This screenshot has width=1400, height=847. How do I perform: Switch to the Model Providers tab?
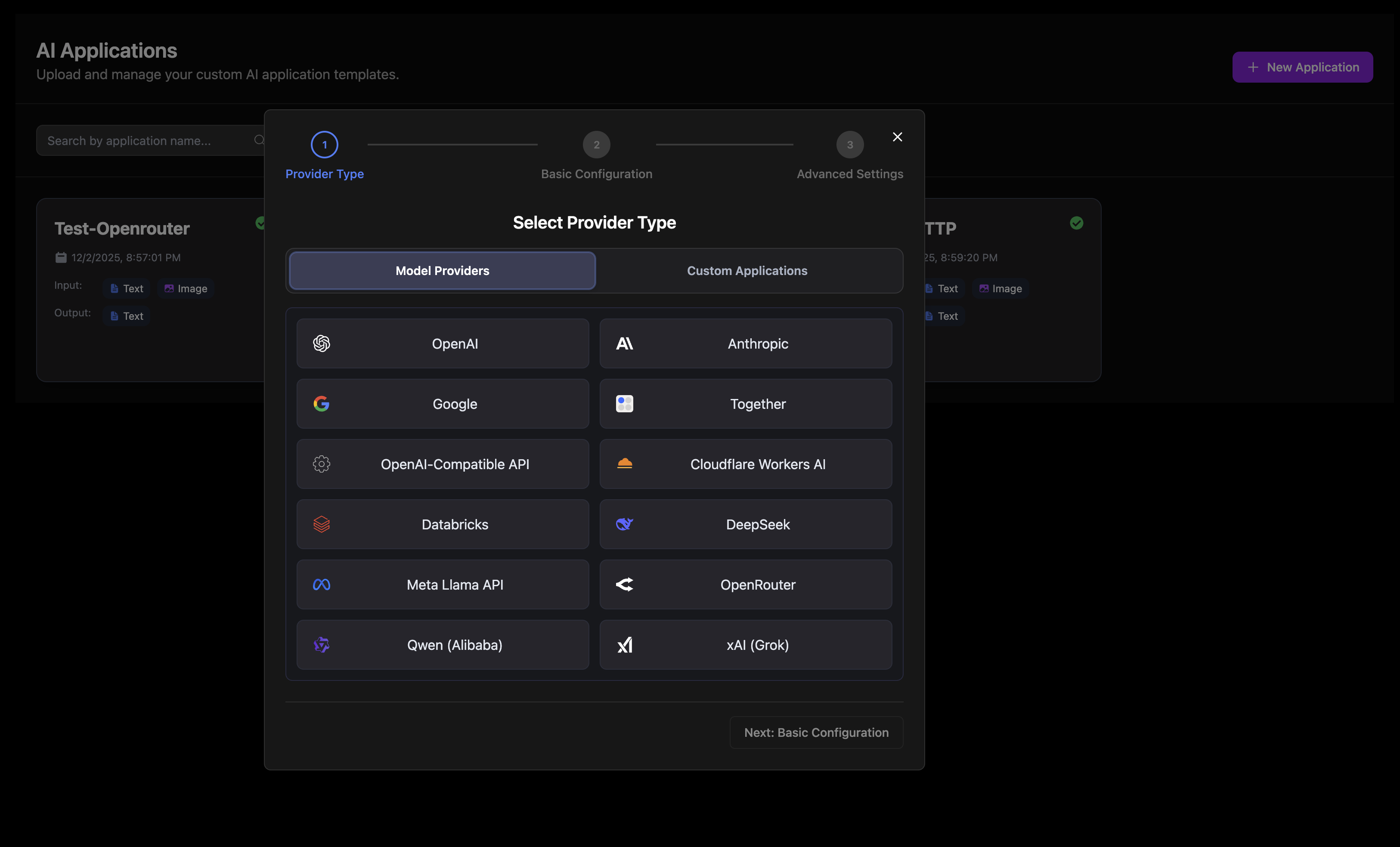[x=442, y=270]
